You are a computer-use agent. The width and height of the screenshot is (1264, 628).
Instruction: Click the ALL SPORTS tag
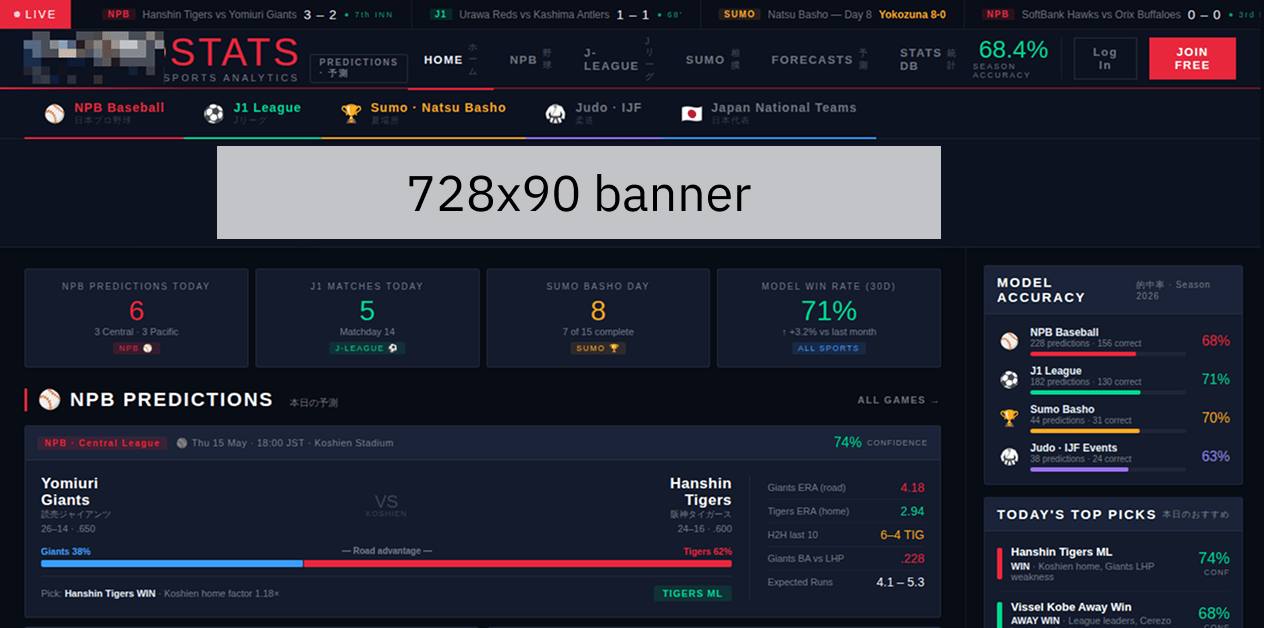829,348
